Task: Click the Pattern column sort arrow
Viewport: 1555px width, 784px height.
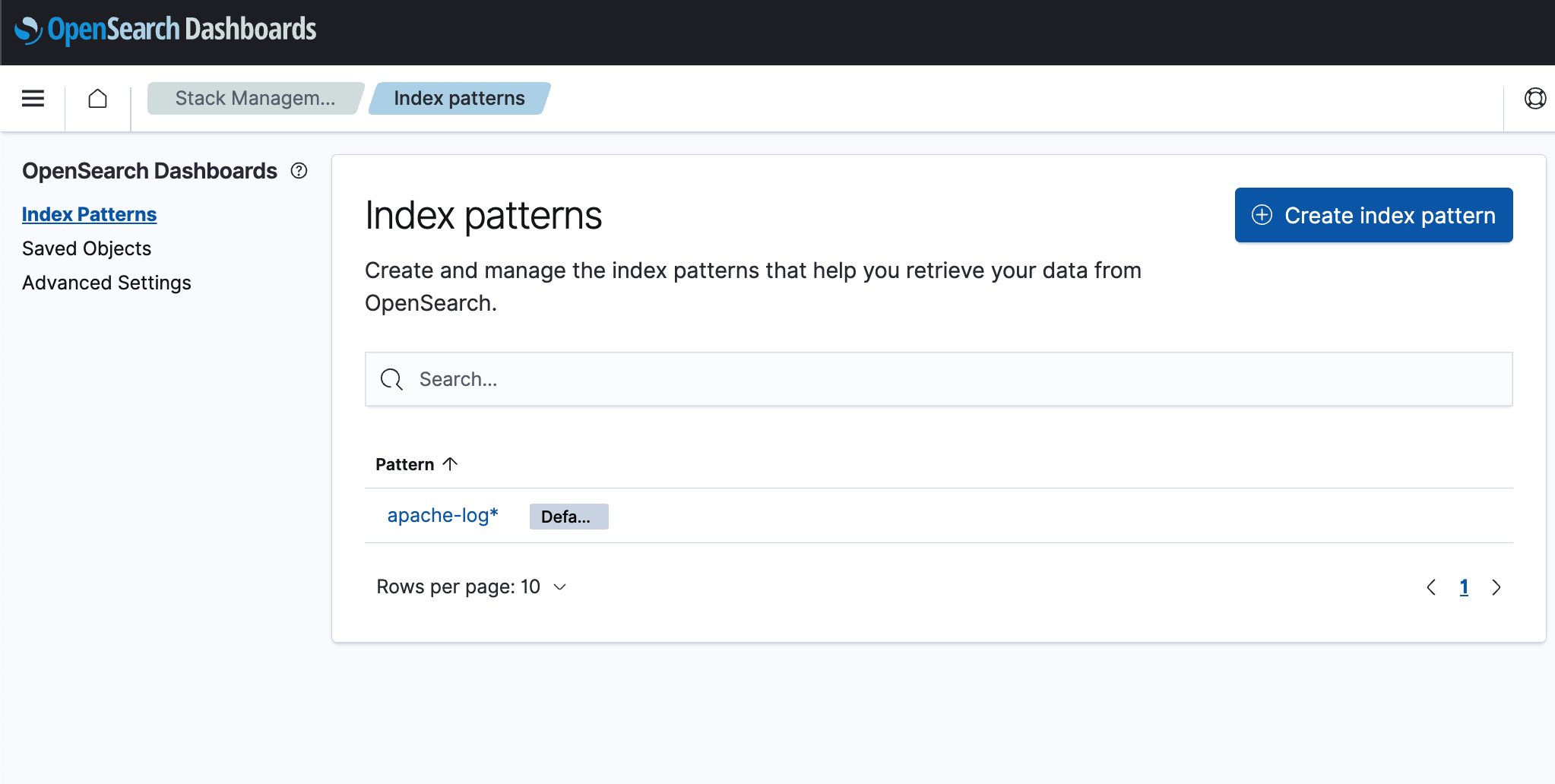Action: point(450,464)
